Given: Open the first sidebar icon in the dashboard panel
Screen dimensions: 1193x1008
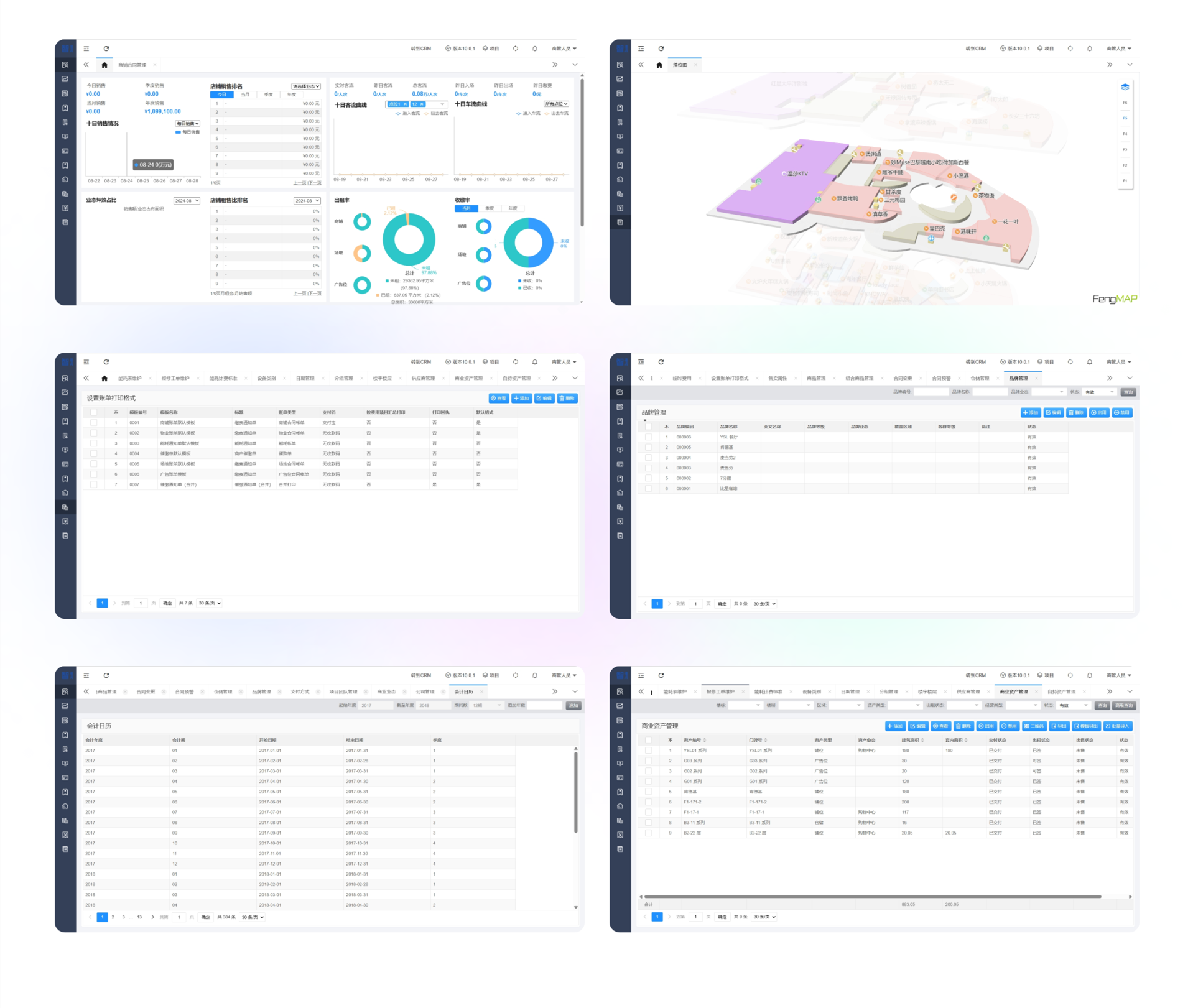Looking at the screenshot, I should click(x=65, y=65).
